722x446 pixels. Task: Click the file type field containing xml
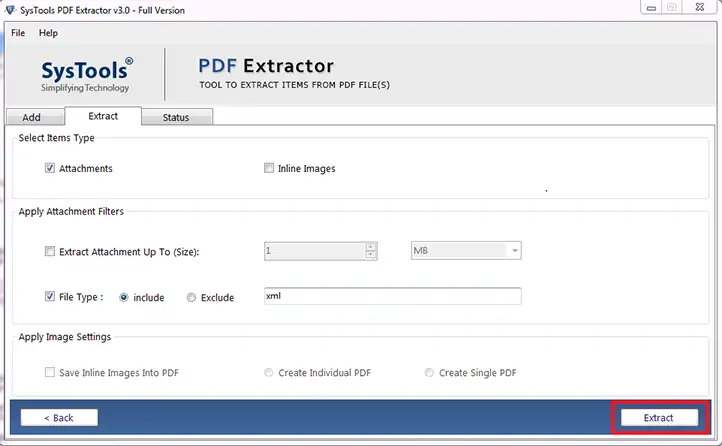click(393, 296)
